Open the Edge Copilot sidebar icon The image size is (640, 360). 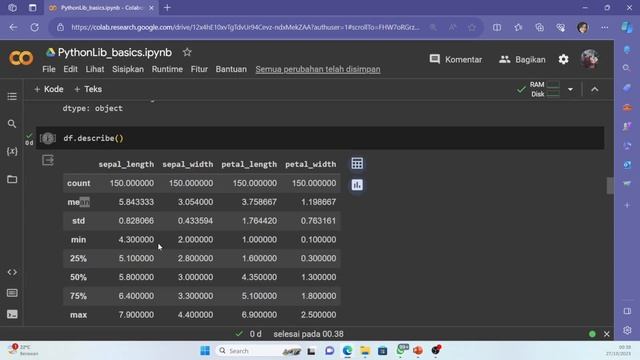627,27
